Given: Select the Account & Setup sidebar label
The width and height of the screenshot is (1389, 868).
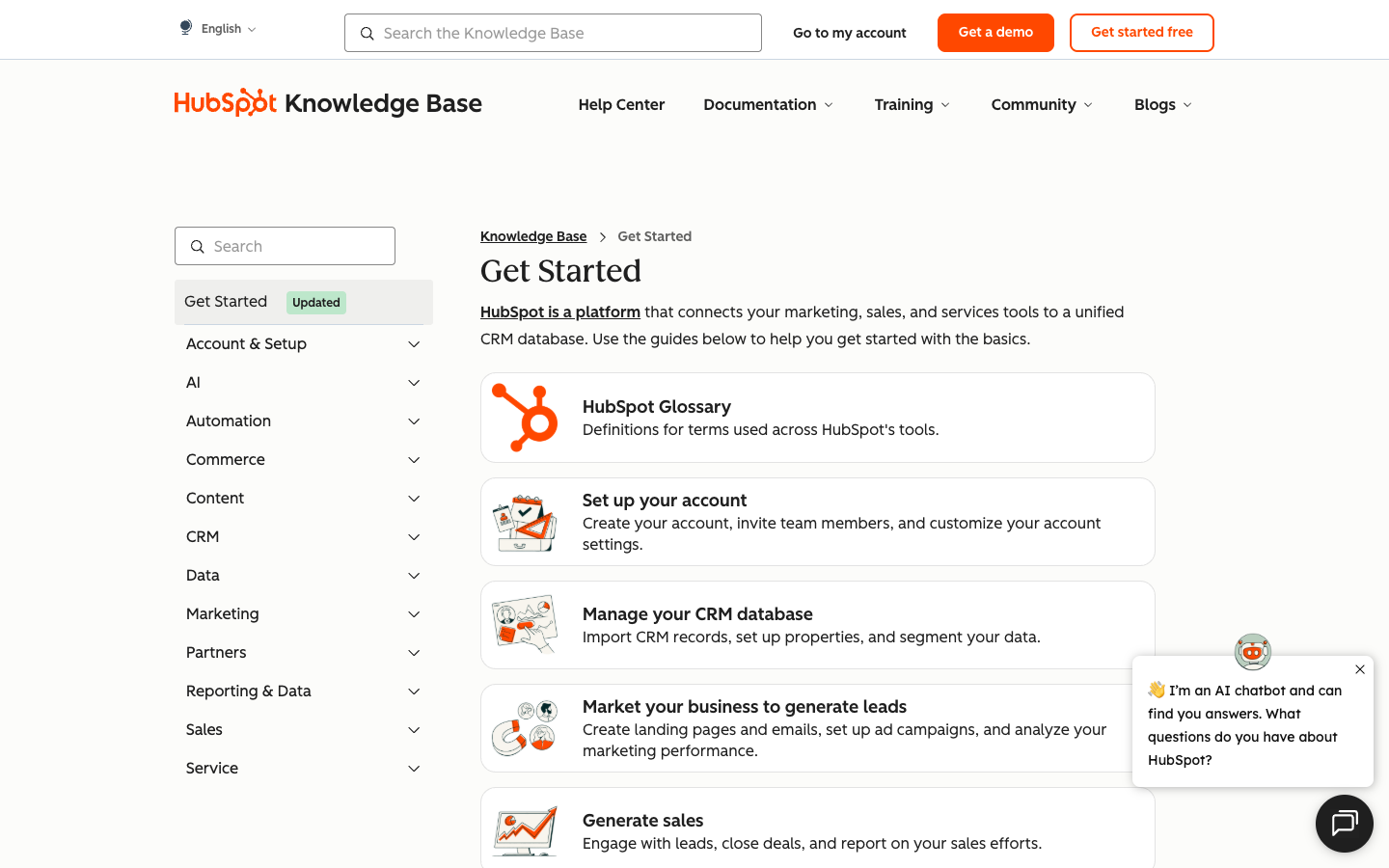Looking at the screenshot, I should tap(246, 344).
